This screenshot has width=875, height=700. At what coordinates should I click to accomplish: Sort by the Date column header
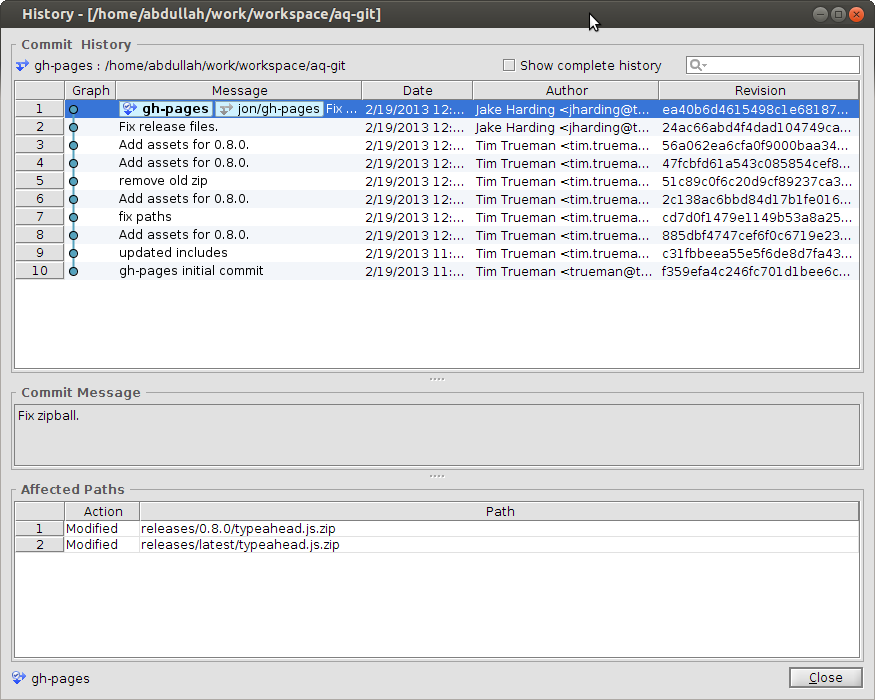(417, 90)
